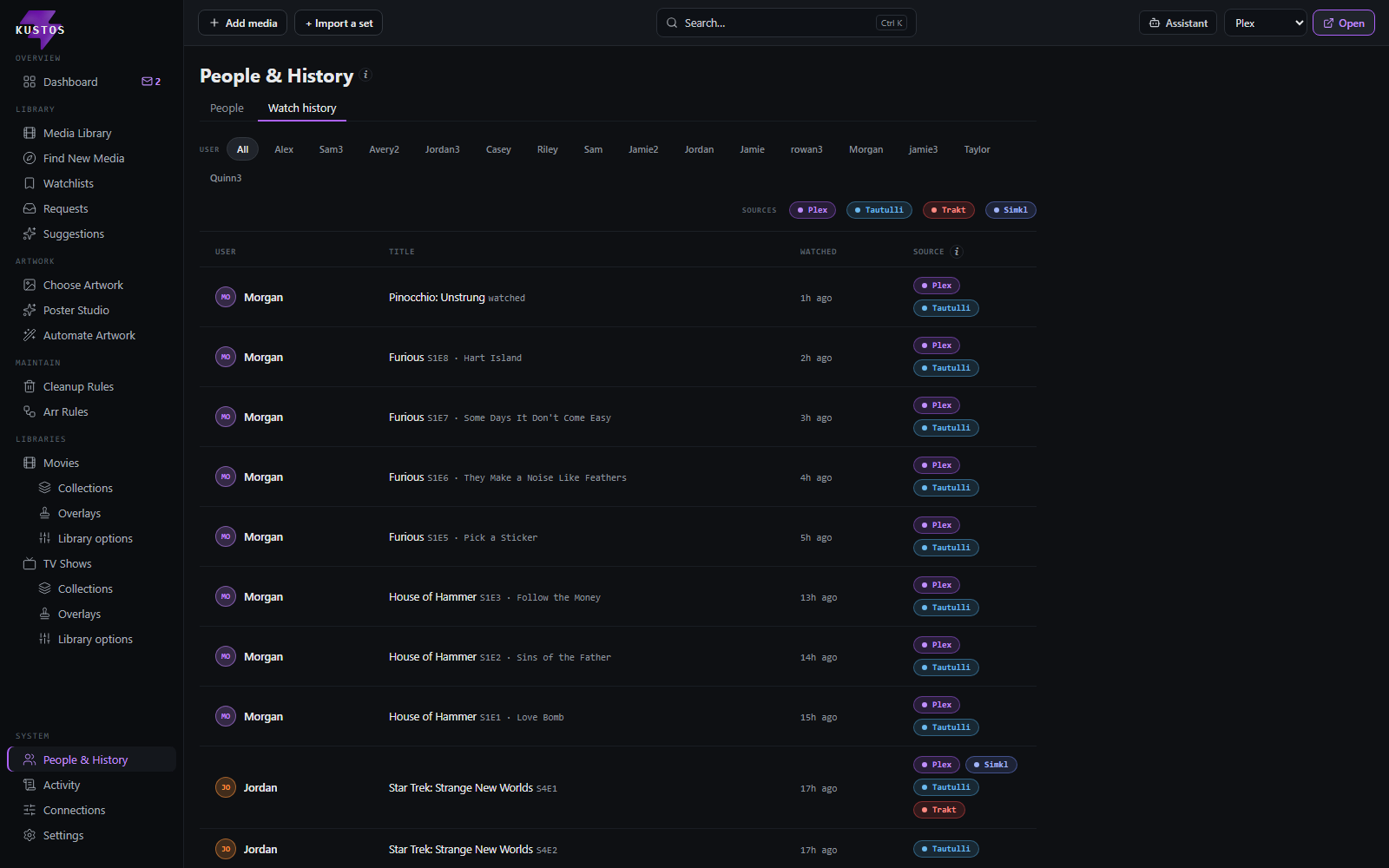Open Overlays under Movies
The width and height of the screenshot is (1389, 868).
(x=79, y=513)
